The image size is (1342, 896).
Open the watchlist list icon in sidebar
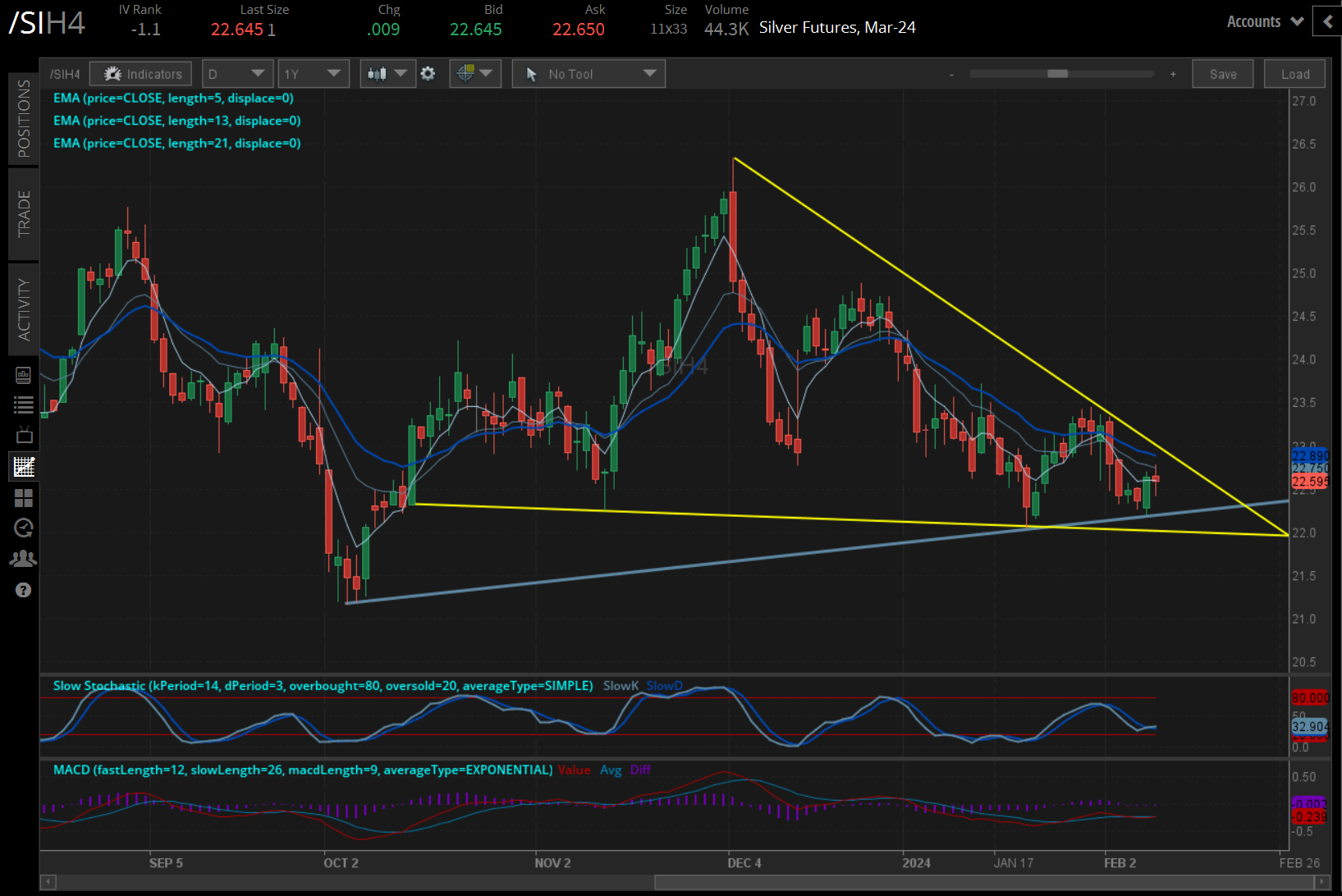[24, 405]
